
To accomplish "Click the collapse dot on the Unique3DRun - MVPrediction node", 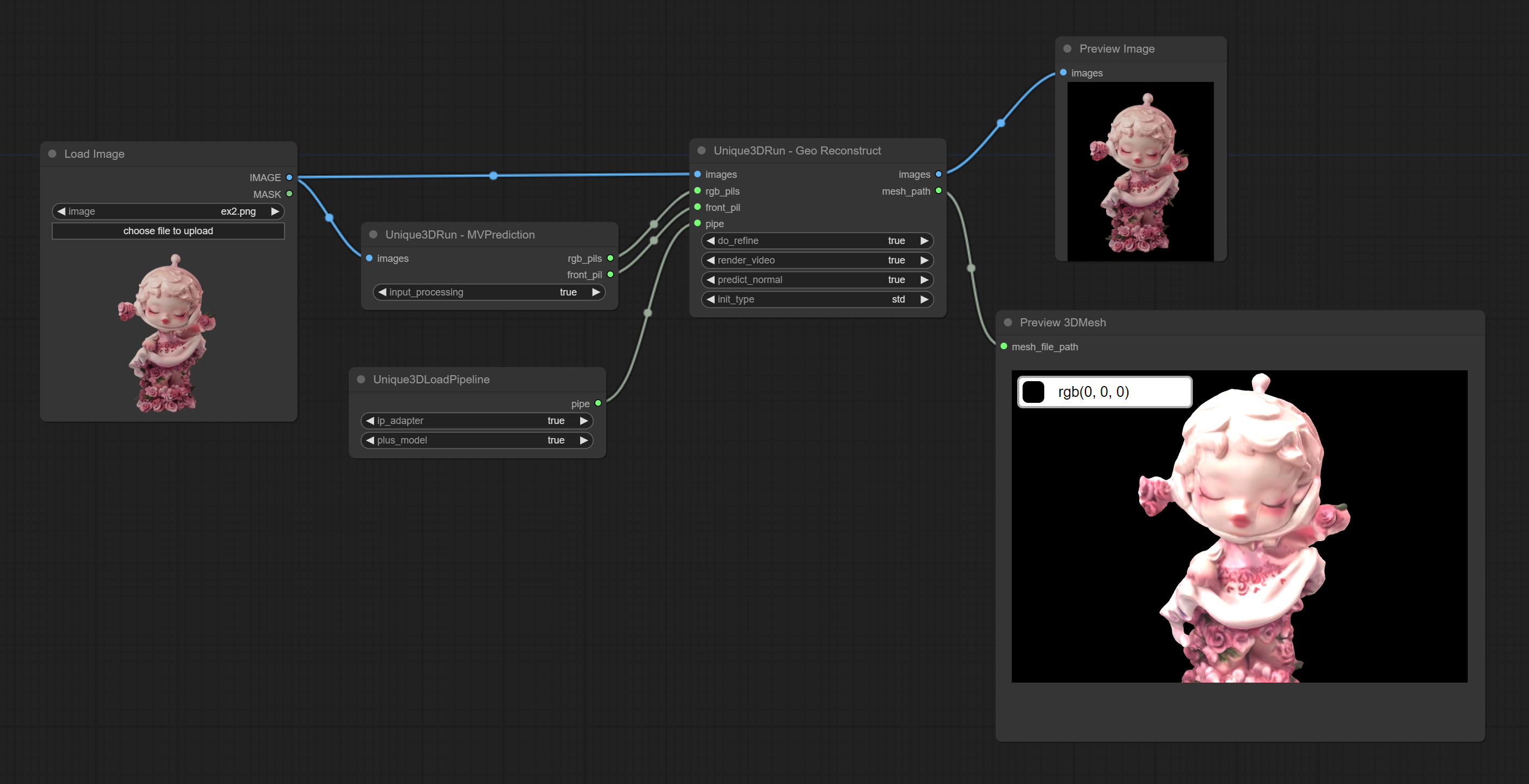I will [374, 234].
